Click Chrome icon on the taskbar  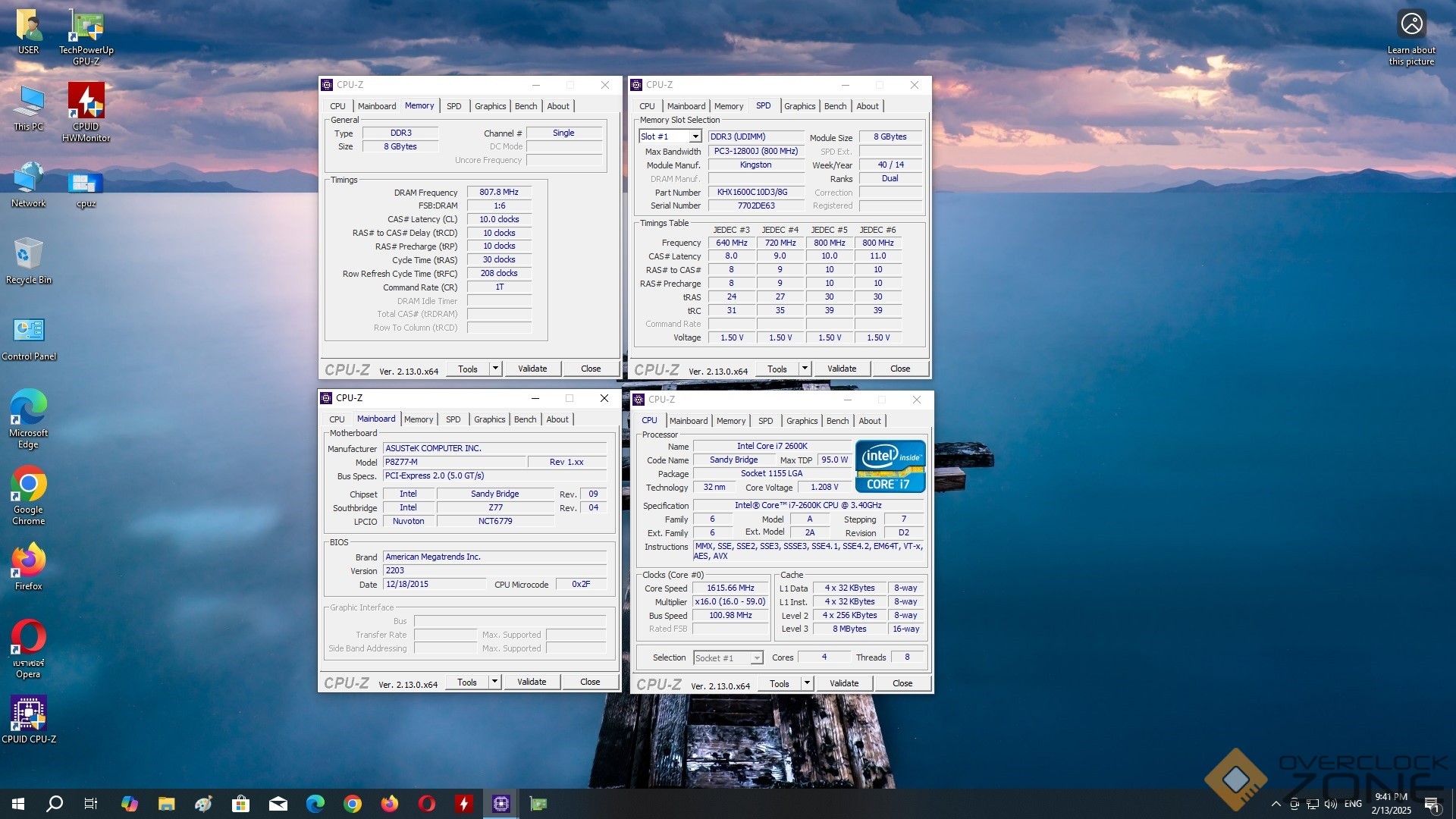[353, 804]
